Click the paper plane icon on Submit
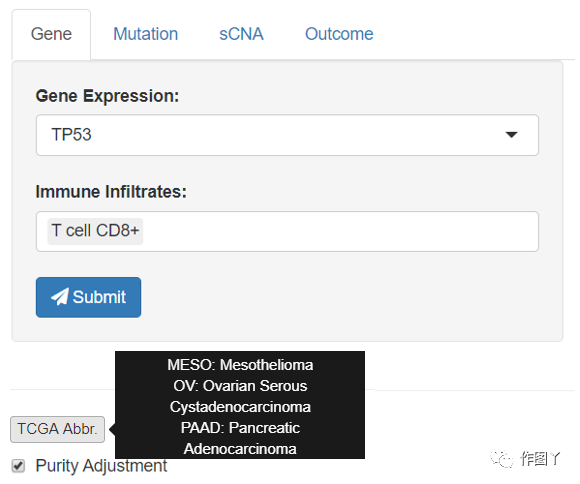Viewport: 580px width, 484px height. pos(60,297)
